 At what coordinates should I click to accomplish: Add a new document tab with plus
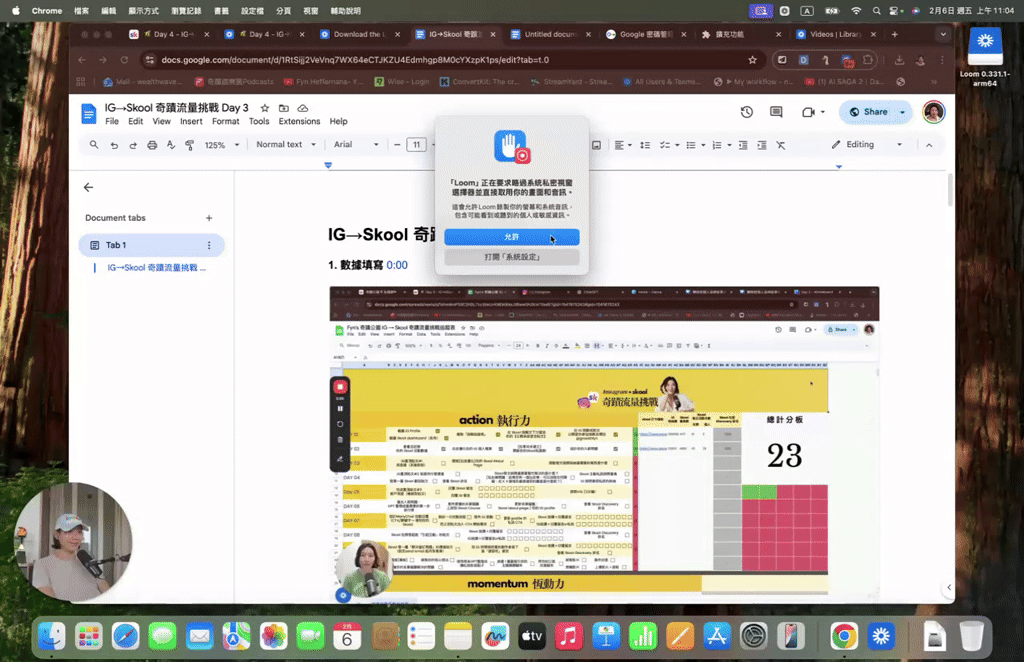tap(209, 218)
